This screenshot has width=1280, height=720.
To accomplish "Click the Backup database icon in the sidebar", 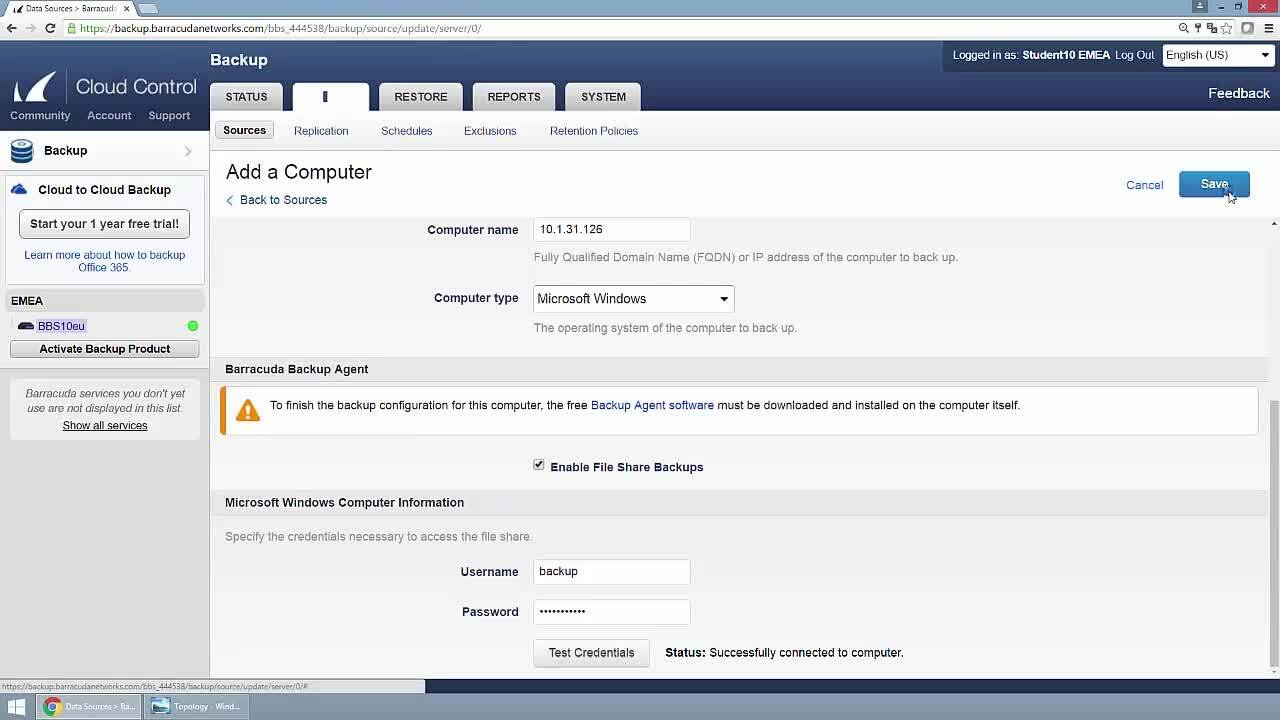I will point(22,151).
